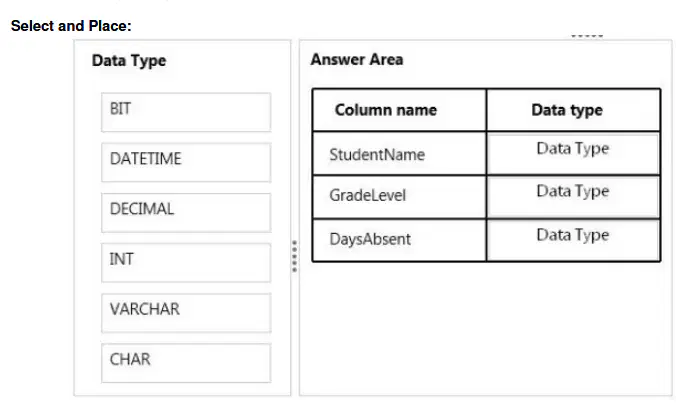Click the Answer Area heading
Screen dimensions: 681x409
click(x=357, y=59)
